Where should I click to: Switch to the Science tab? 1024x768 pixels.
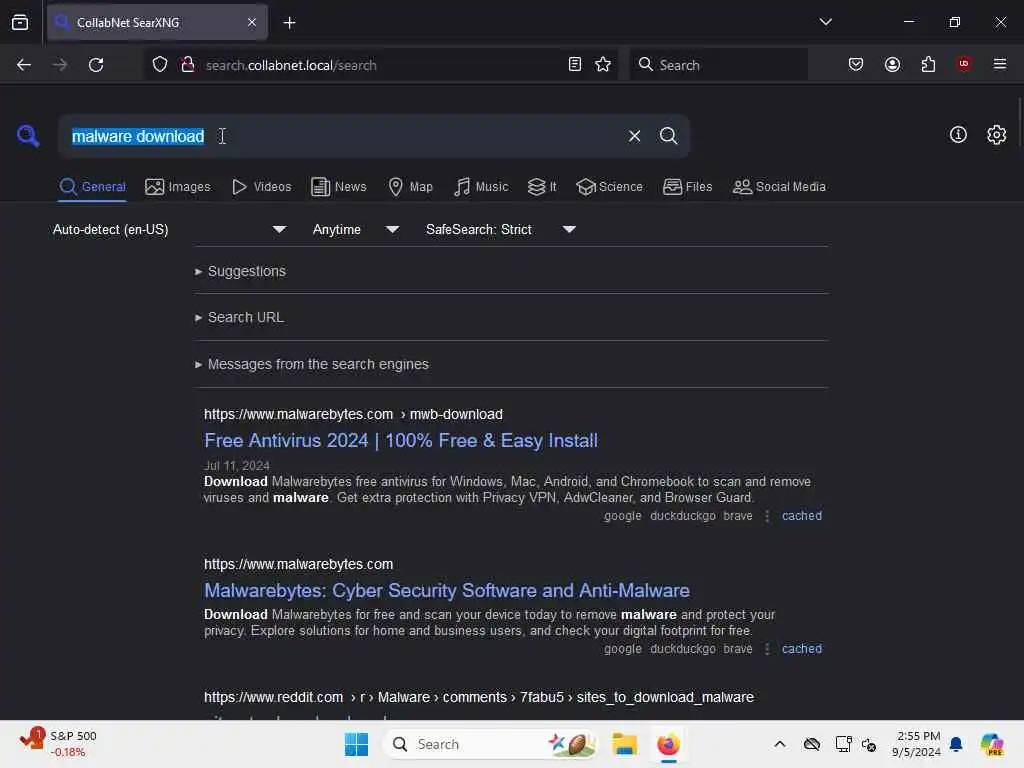pyautogui.click(x=609, y=187)
